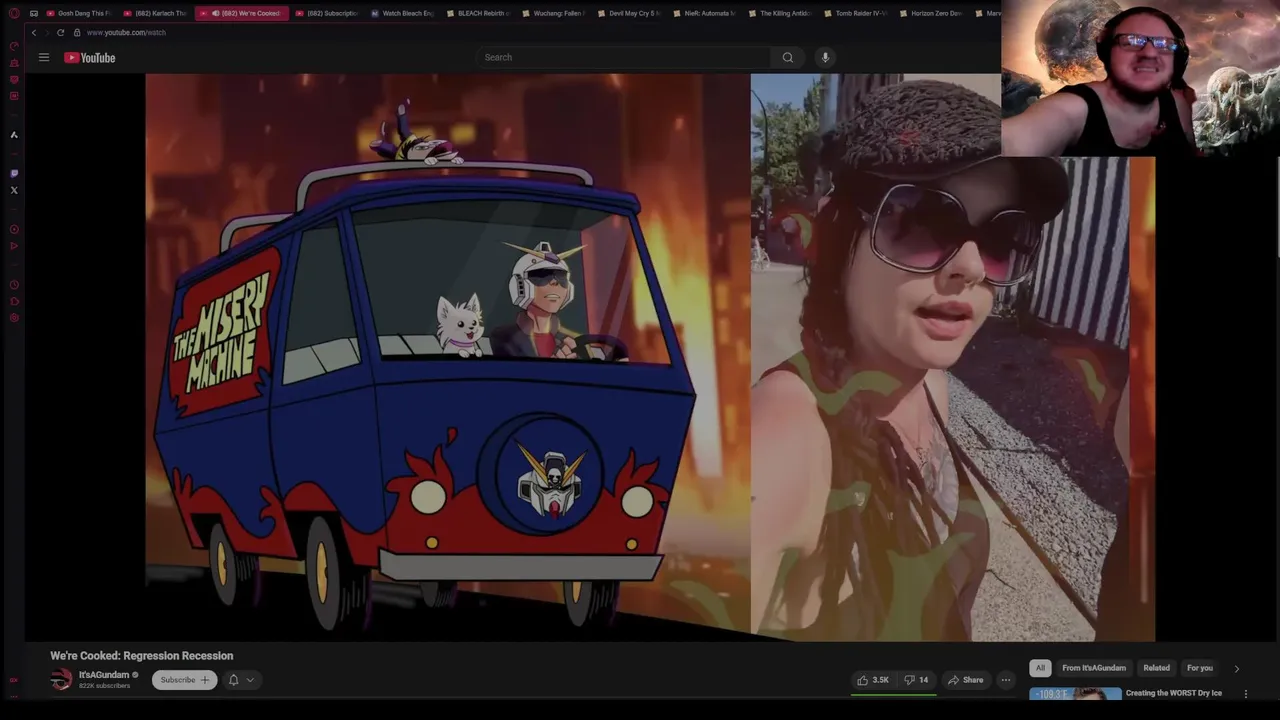Select the Related filter chip
Viewport: 1280px width, 720px height.
point(1156,668)
